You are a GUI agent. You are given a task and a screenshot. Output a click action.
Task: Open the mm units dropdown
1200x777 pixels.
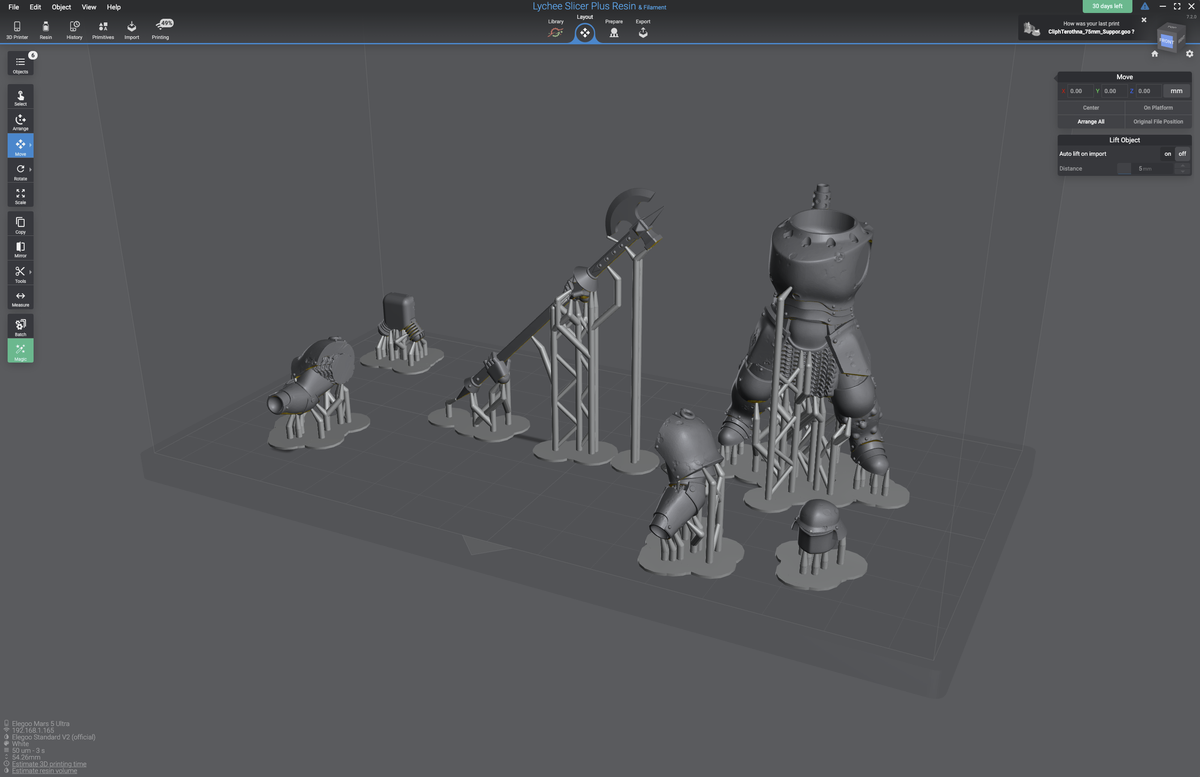click(x=1177, y=91)
